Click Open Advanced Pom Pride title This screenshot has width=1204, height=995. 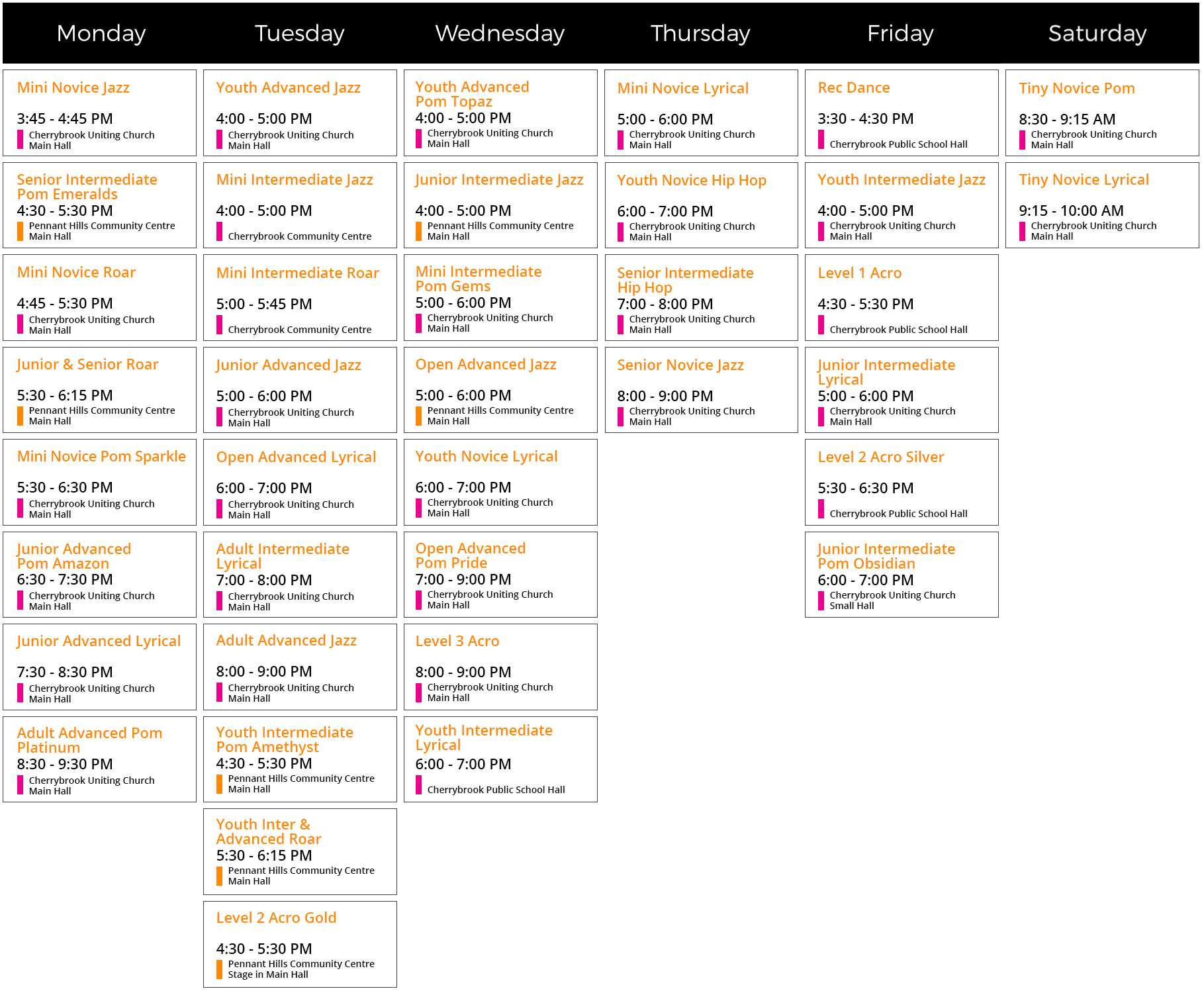point(470,555)
